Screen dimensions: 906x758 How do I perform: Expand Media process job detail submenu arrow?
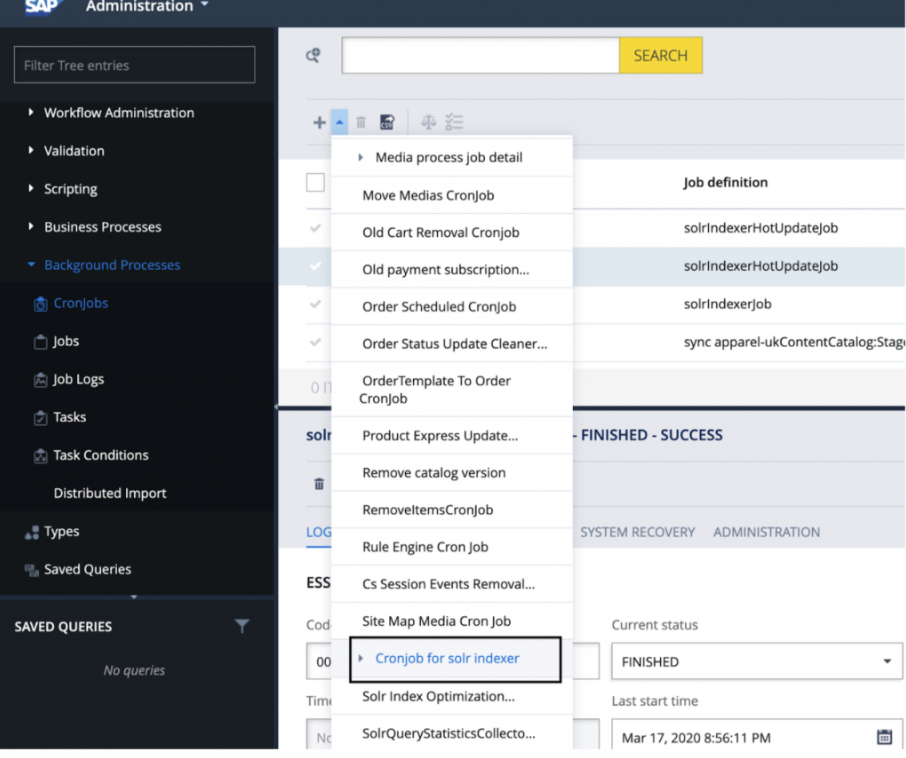[361, 157]
